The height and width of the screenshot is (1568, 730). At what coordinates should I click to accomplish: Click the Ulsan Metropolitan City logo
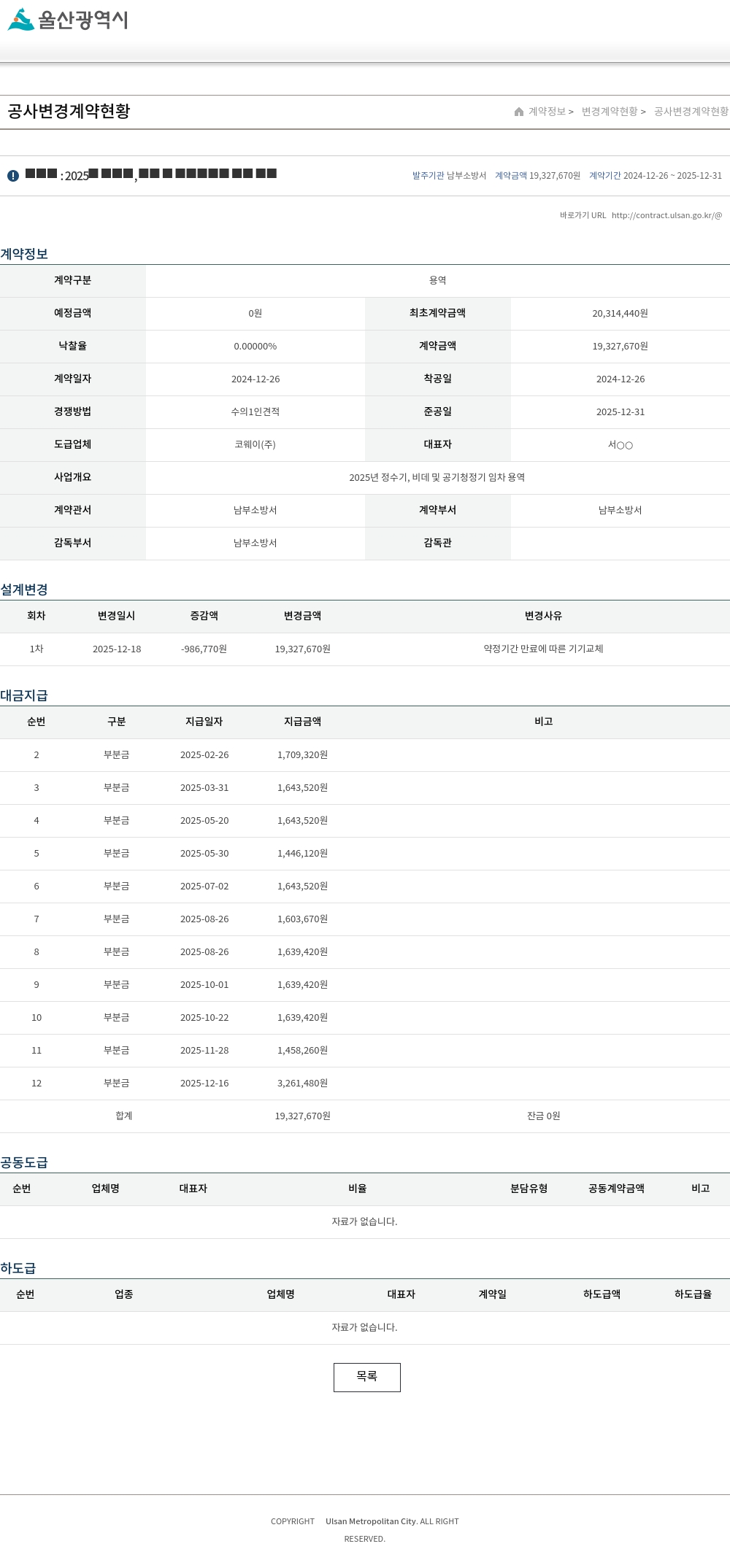click(68, 20)
